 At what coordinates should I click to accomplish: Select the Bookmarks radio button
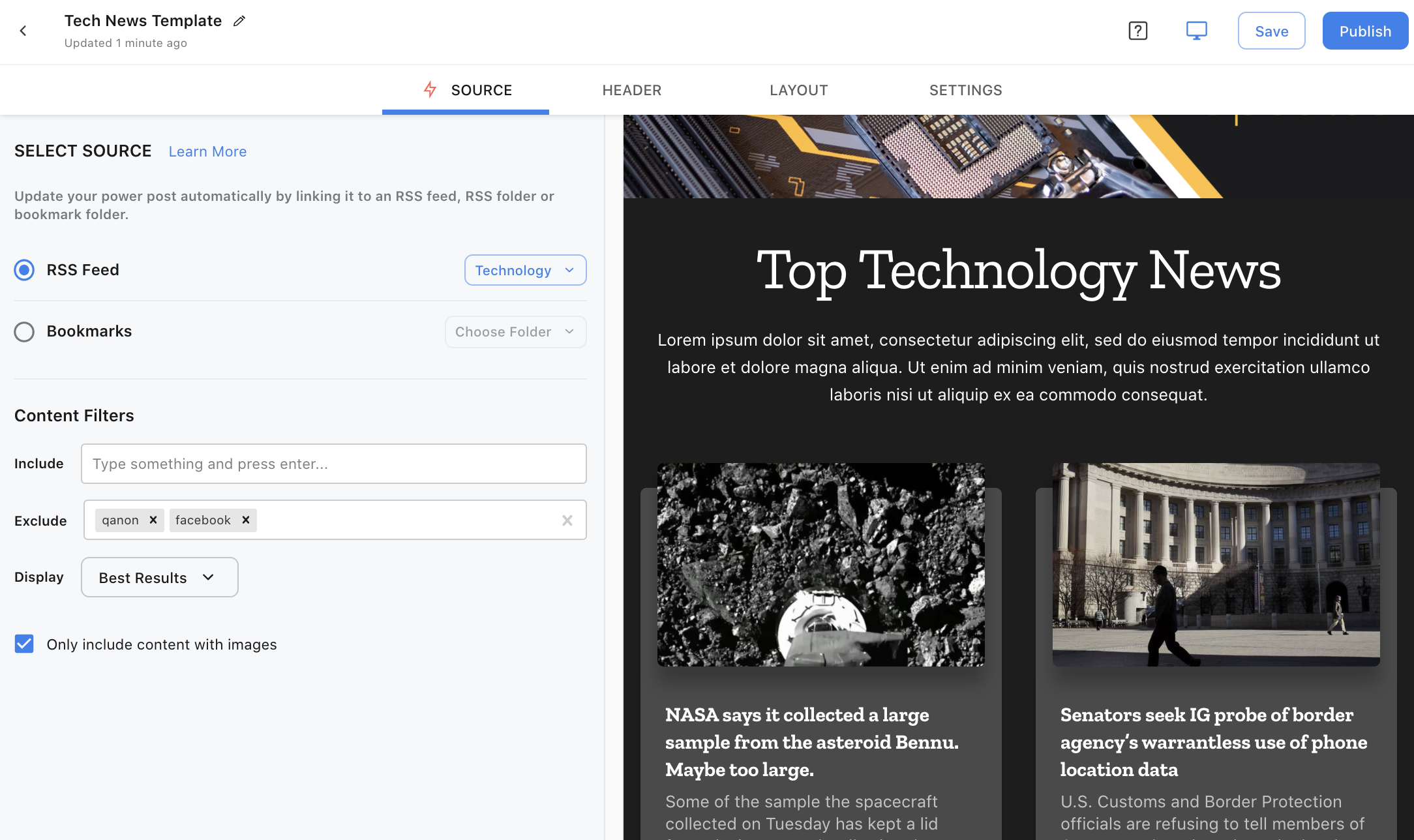(x=24, y=331)
